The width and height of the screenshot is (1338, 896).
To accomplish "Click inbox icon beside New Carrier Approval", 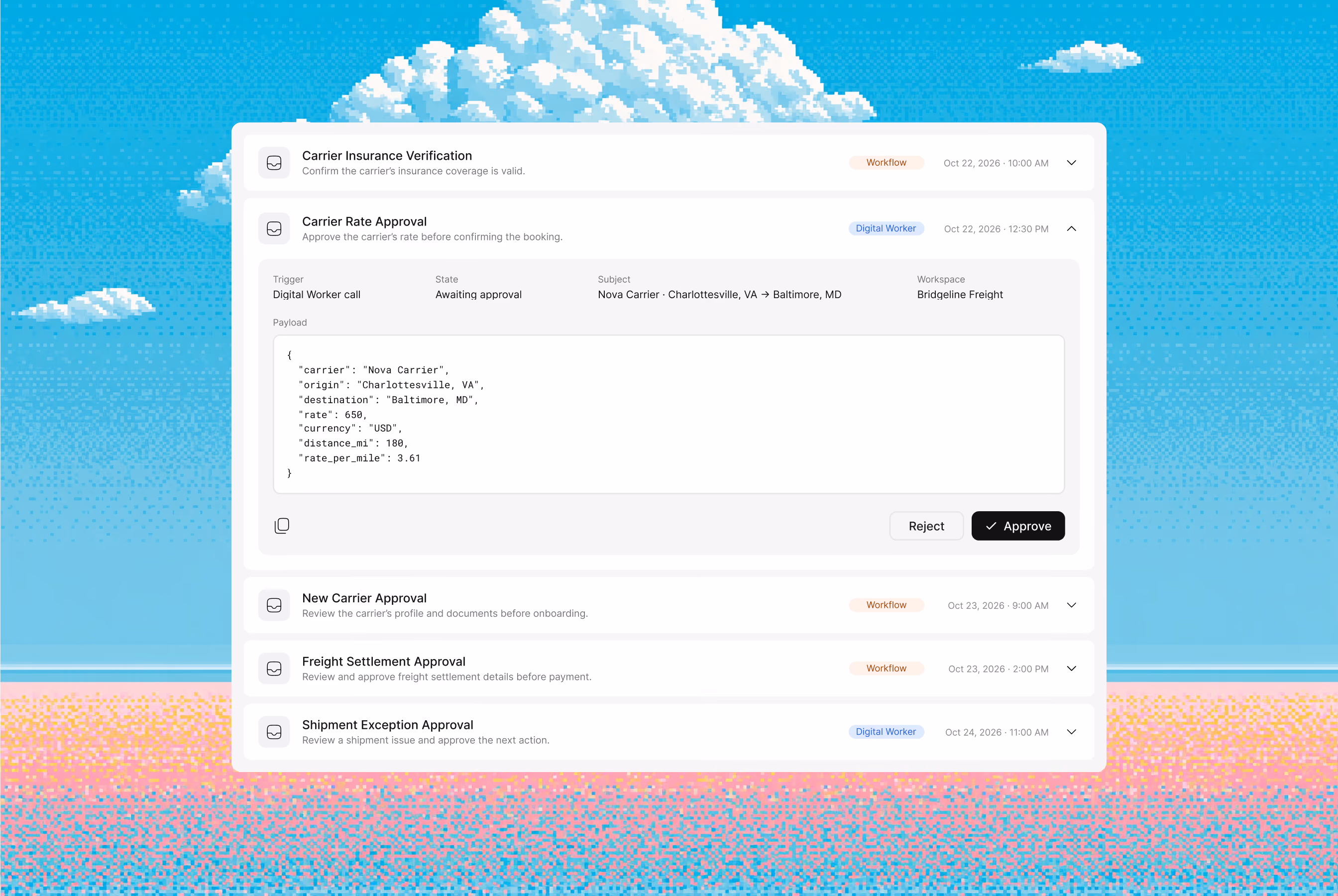I will [274, 605].
